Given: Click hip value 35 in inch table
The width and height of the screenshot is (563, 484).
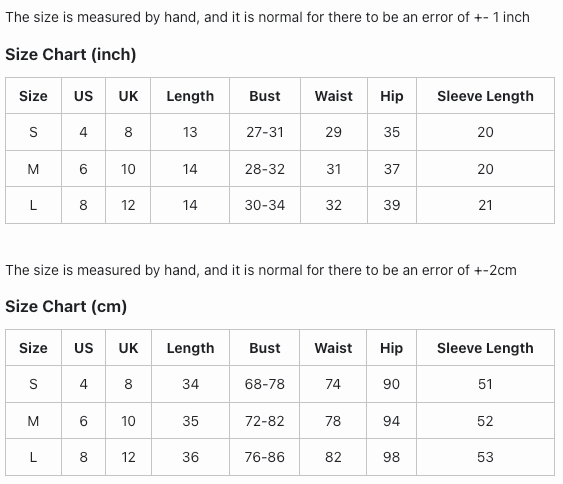Looking at the screenshot, I should [x=392, y=132].
